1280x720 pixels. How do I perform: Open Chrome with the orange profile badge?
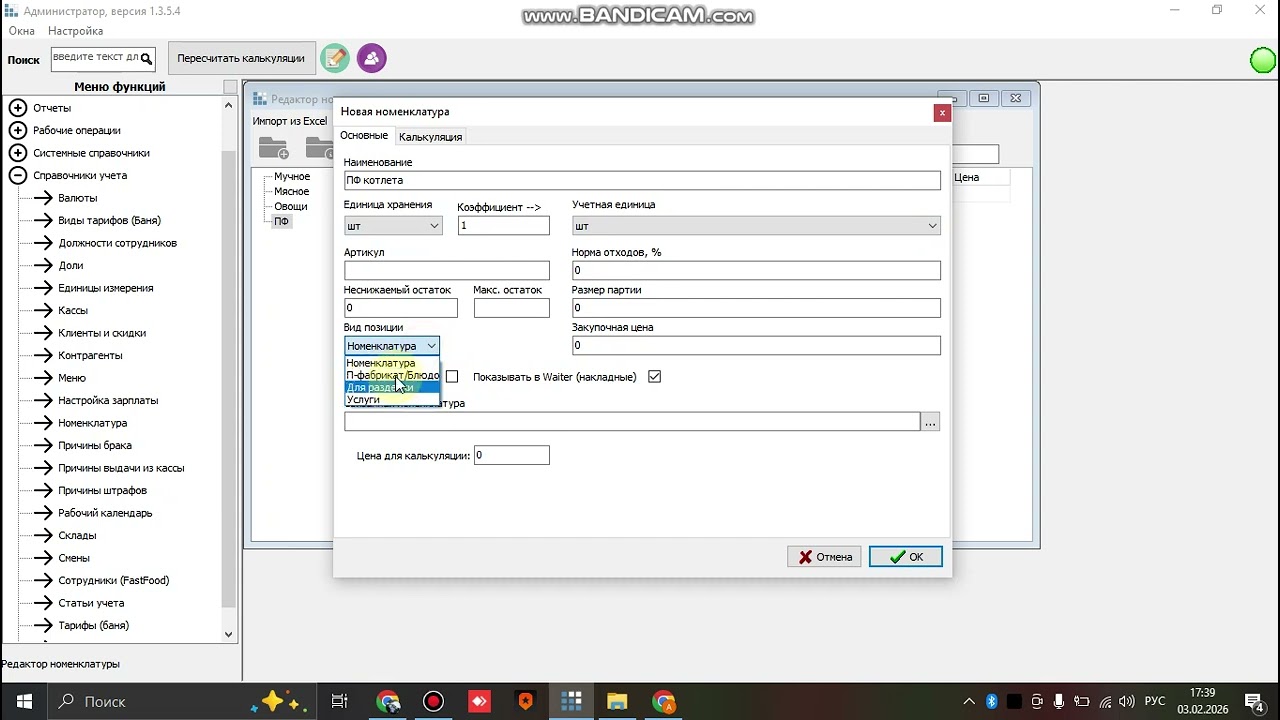point(663,701)
